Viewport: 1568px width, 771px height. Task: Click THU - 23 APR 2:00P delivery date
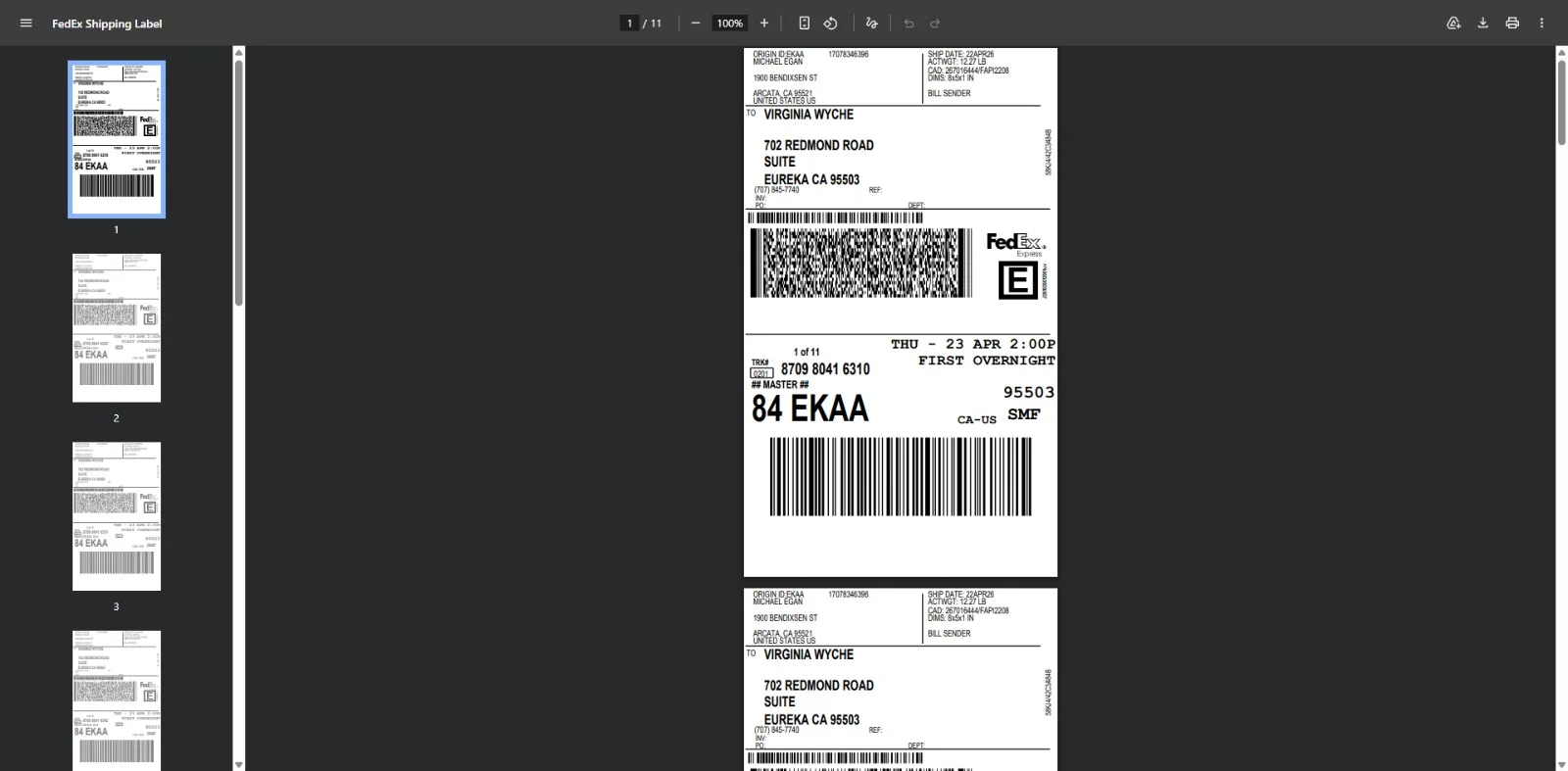click(973, 344)
